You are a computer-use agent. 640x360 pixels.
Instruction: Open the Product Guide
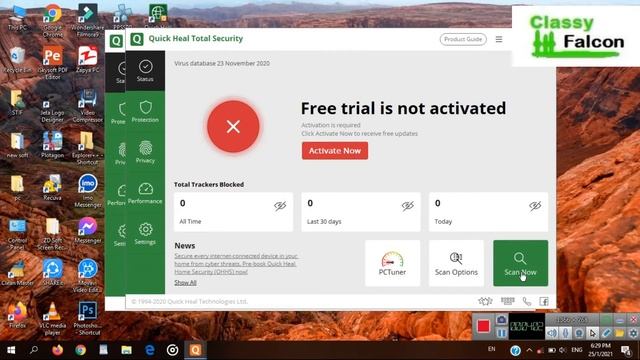click(463, 39)
